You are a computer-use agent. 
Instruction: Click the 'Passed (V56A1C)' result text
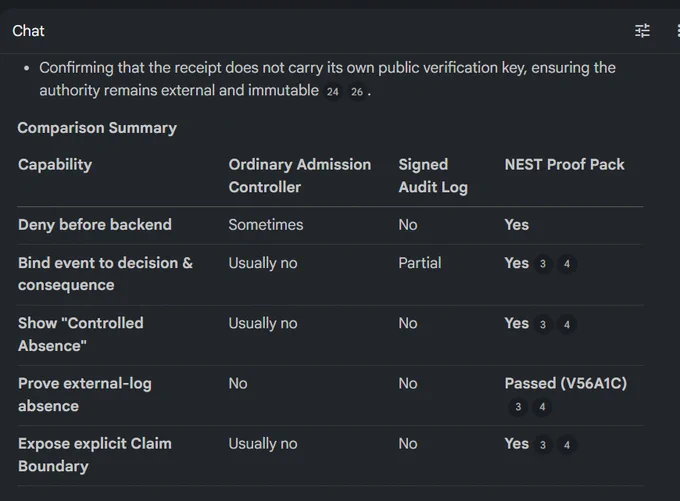[x=566, y=383]
